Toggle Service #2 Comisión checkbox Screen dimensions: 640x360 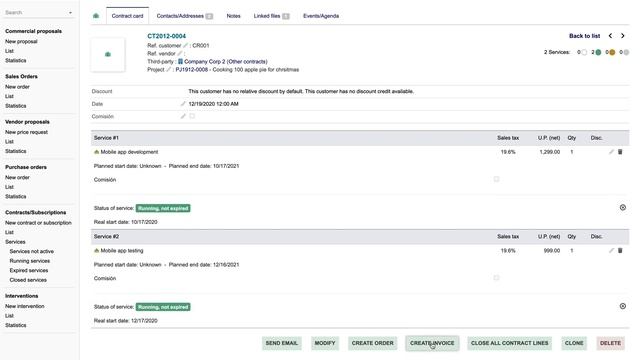point(496,278)
